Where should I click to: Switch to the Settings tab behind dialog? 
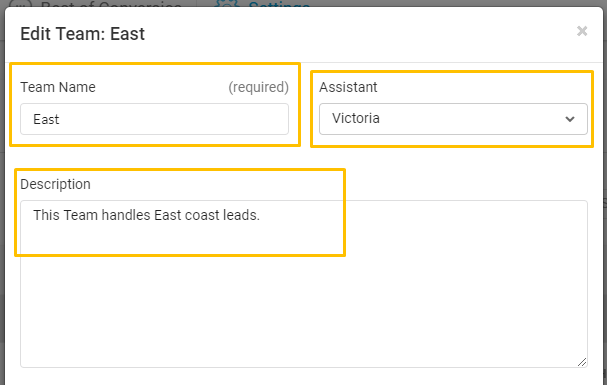(279, 3)
